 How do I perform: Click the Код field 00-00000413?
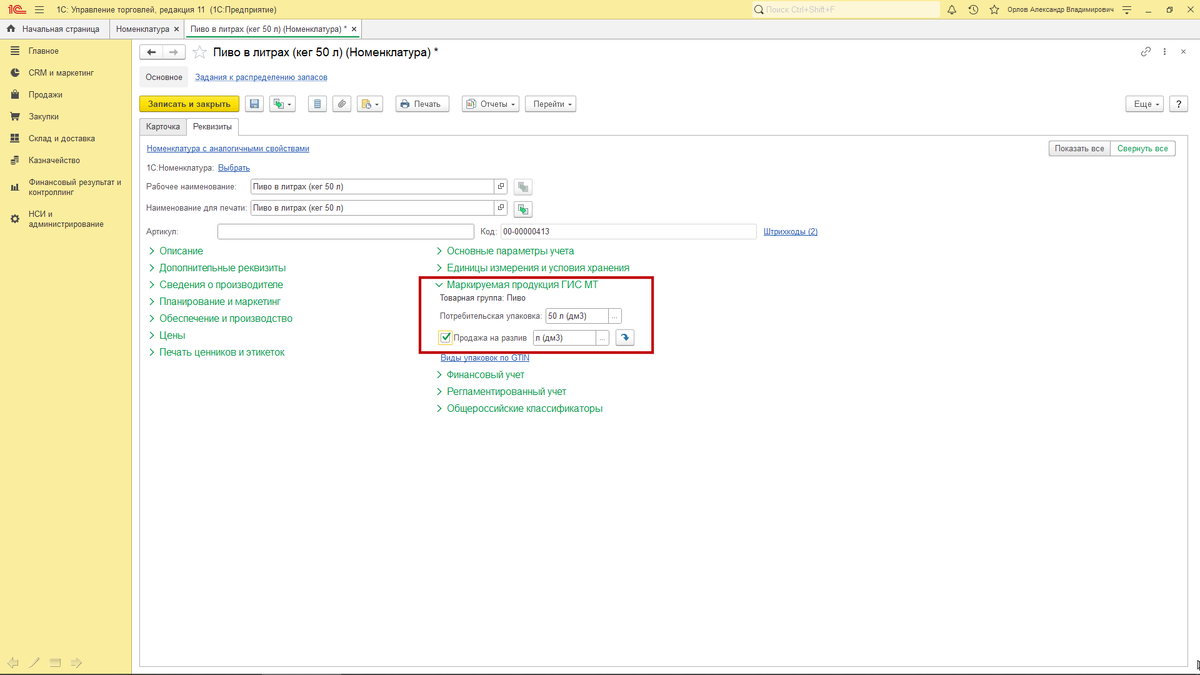pyautogui.click(x=628, y=232)
